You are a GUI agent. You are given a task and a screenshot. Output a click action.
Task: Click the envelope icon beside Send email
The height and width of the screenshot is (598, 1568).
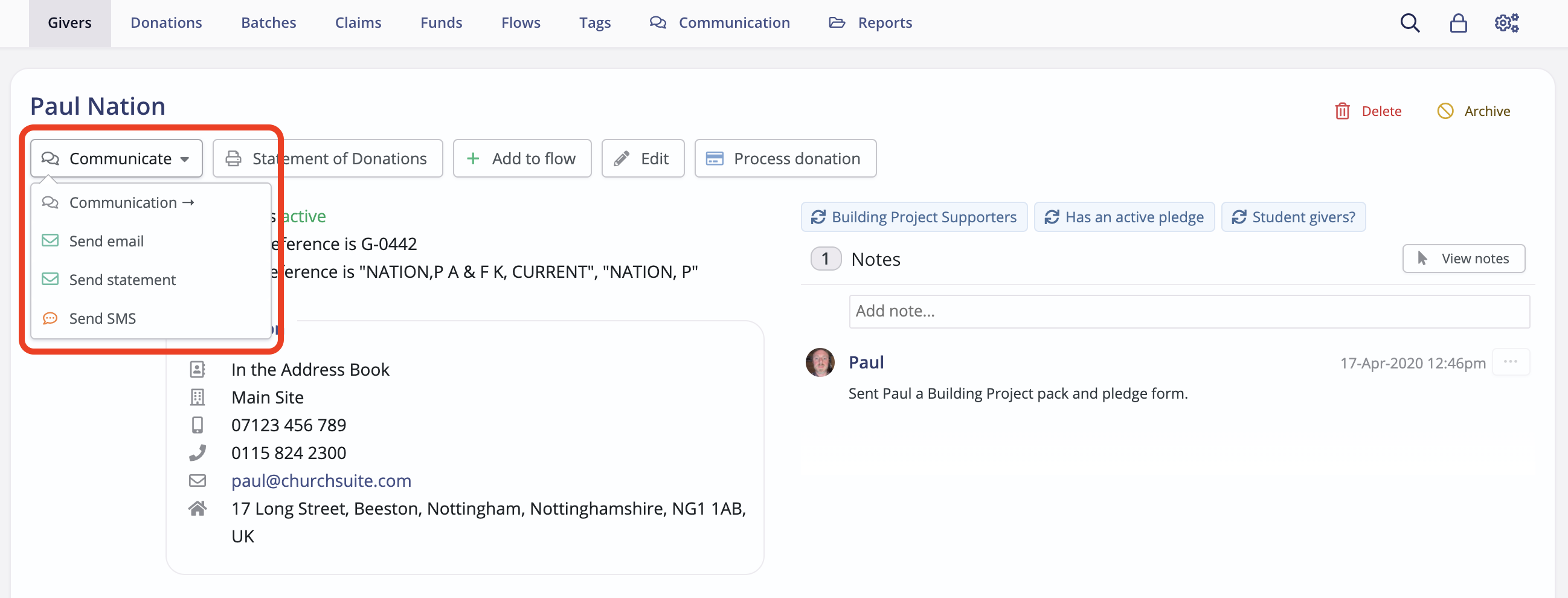point(50,240)
